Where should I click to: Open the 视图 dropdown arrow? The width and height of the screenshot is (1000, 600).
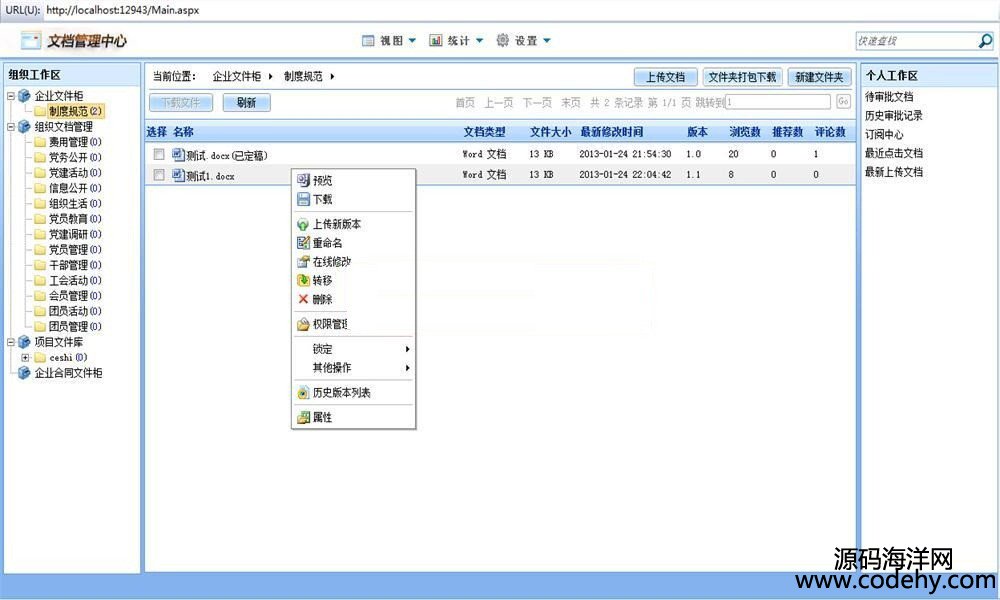(x=412, y=41)
